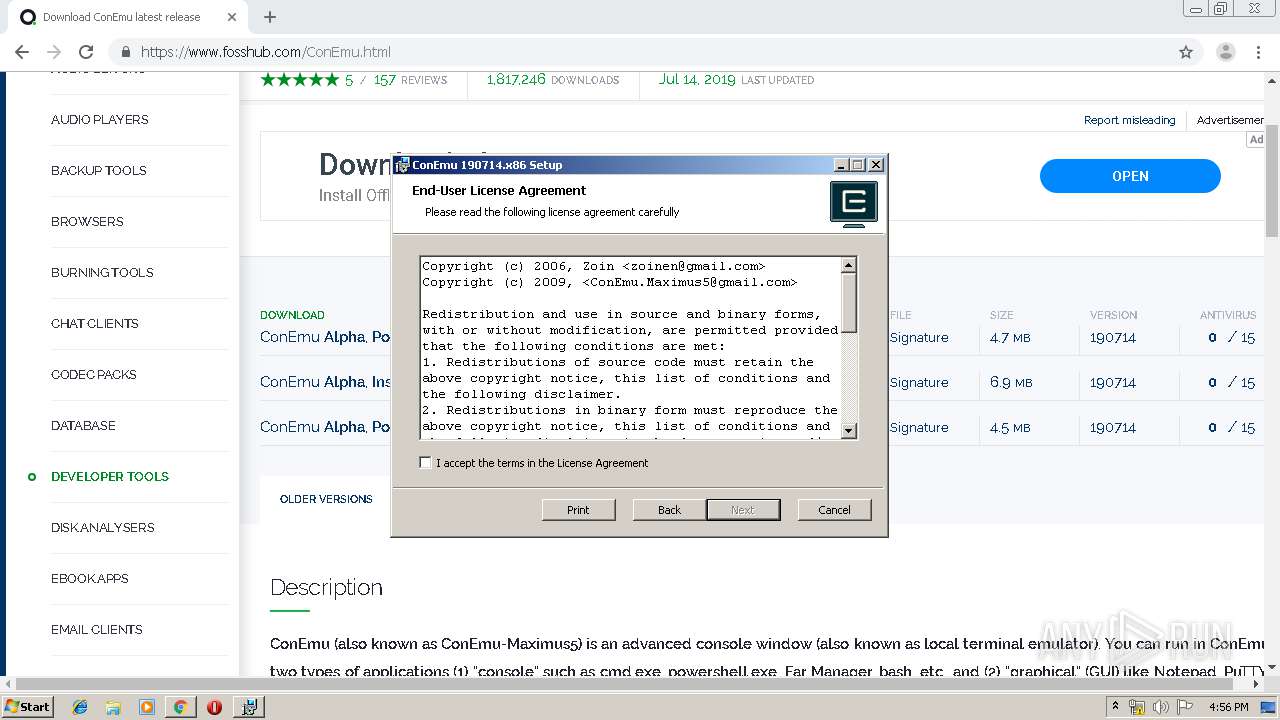Image resolution: width=1280 pixels, height=720 pixels.
Task: Click the ConEmu logo in setup header
Action: (854, 203)
